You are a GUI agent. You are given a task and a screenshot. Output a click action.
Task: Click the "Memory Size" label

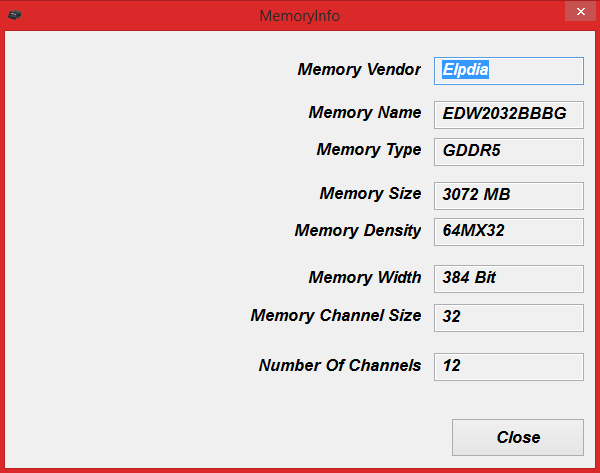(x=370, y=194)
